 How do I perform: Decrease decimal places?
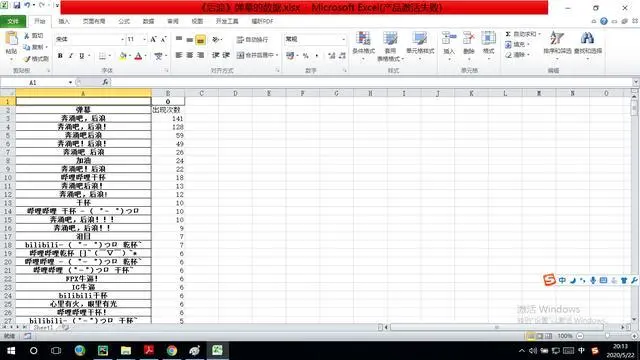pyautogui.click(x=342, y=56)
